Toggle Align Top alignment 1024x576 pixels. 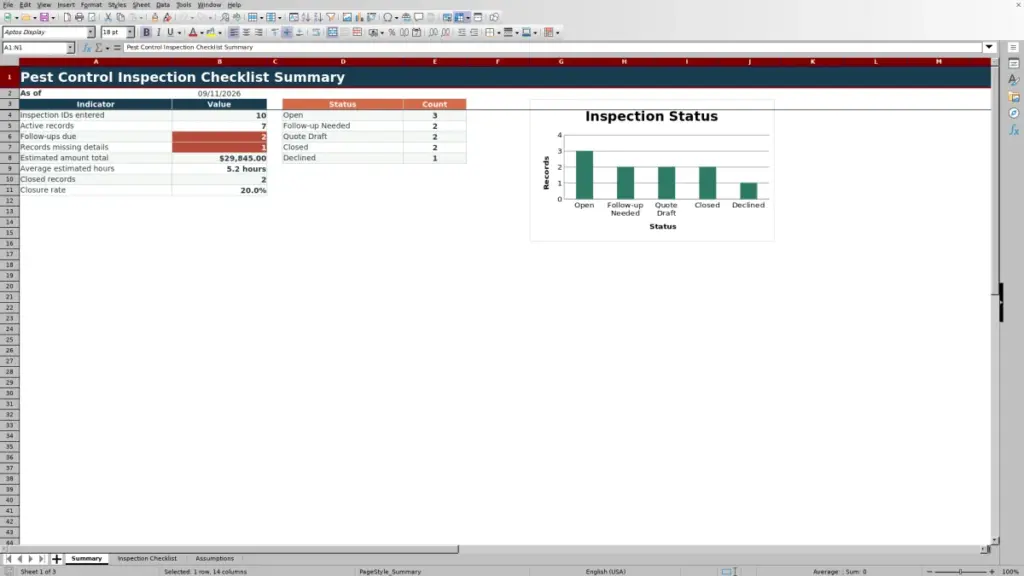274,32
